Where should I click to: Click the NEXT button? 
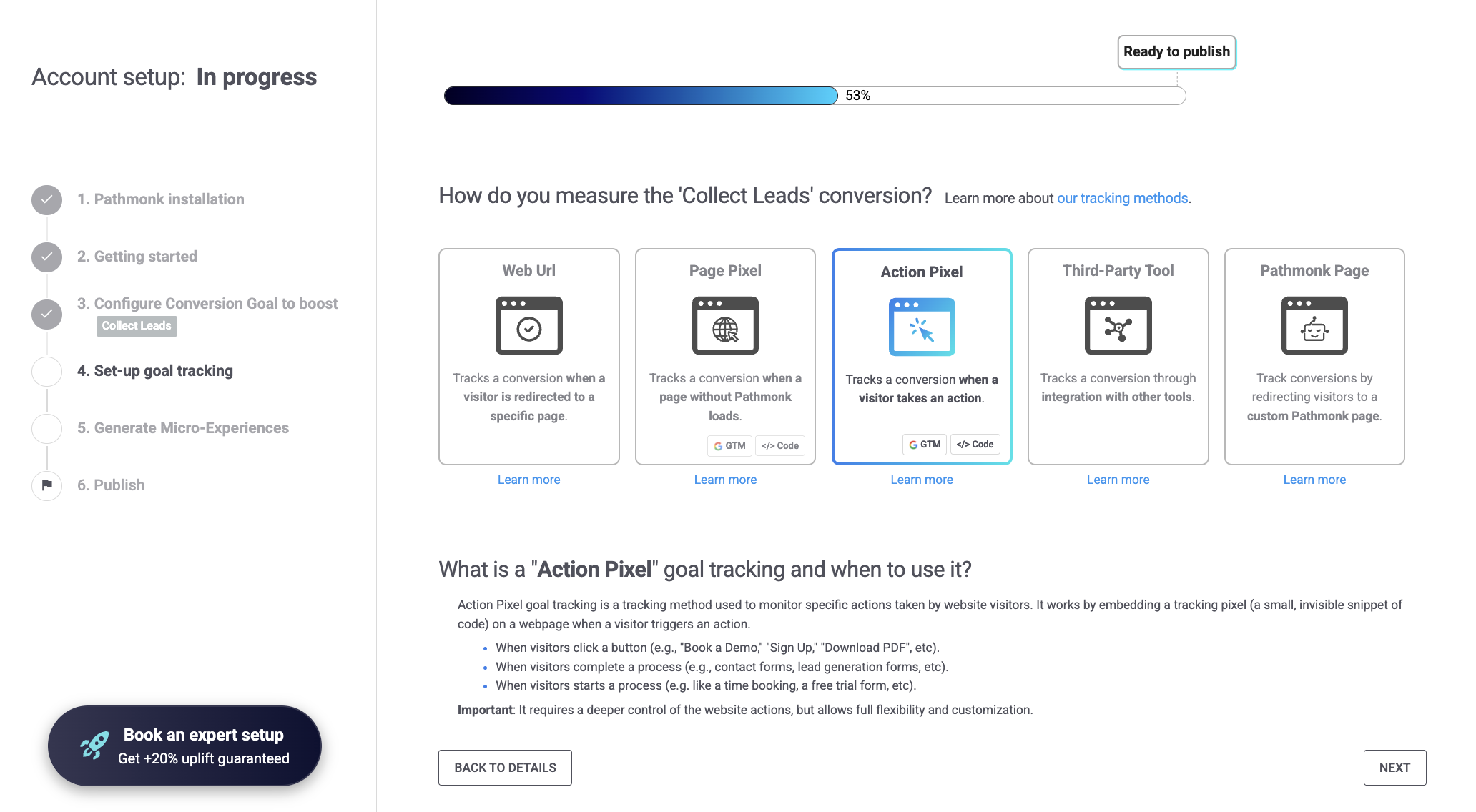tap(1394, 768)
